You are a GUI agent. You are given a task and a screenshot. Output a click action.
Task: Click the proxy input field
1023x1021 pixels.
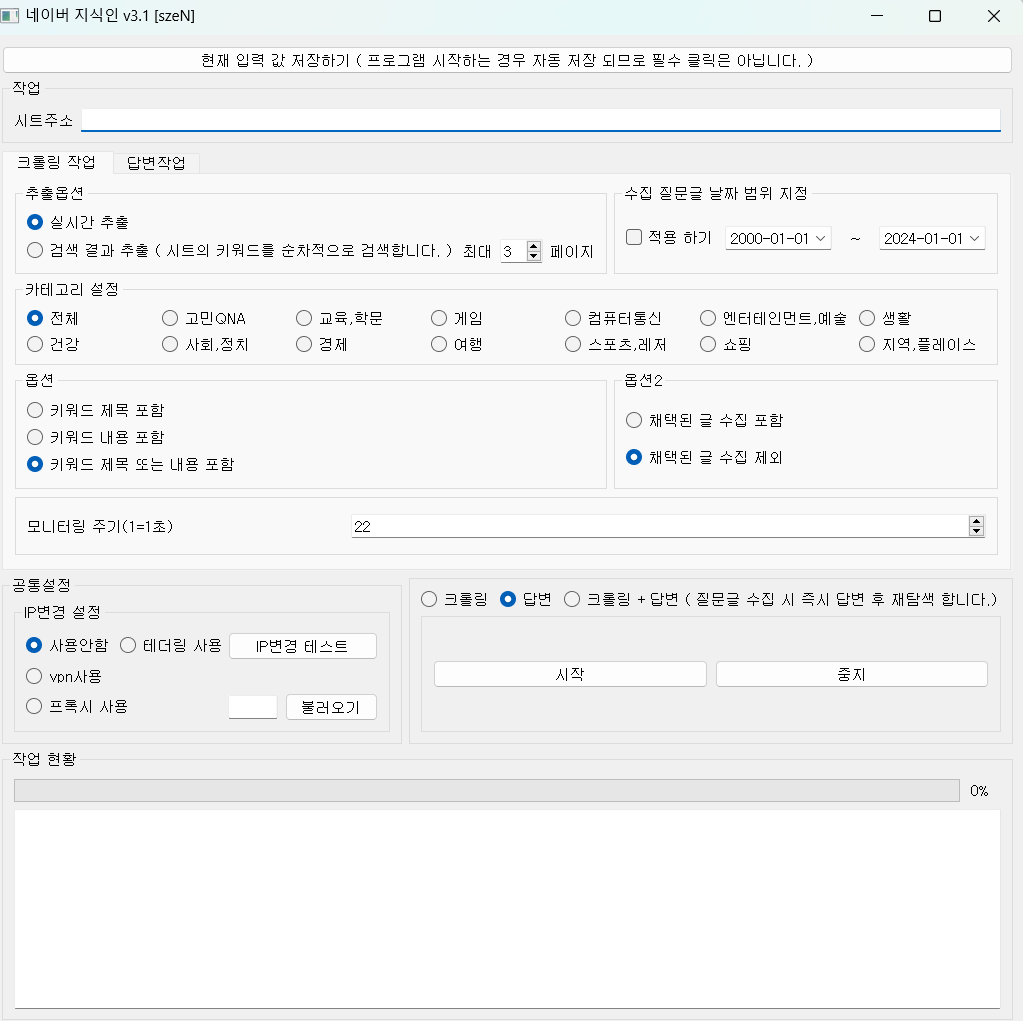pyautogui.click(x=252, y=707)
